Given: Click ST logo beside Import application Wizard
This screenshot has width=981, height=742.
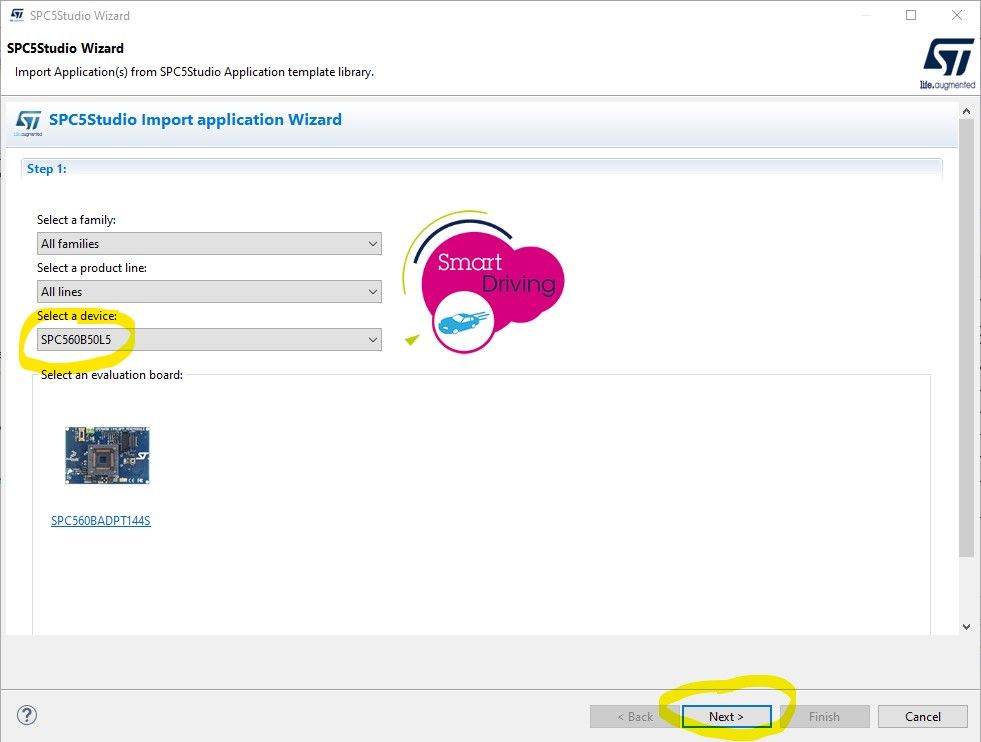Looking at the screenshot, I should [28, 122].
